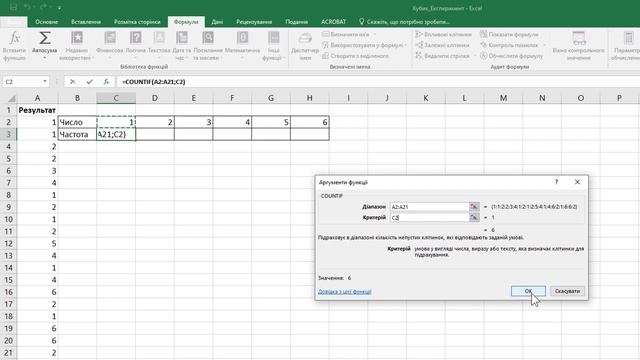640x360 pixels.
Task: Open the help link for this function
Action: 344,291
